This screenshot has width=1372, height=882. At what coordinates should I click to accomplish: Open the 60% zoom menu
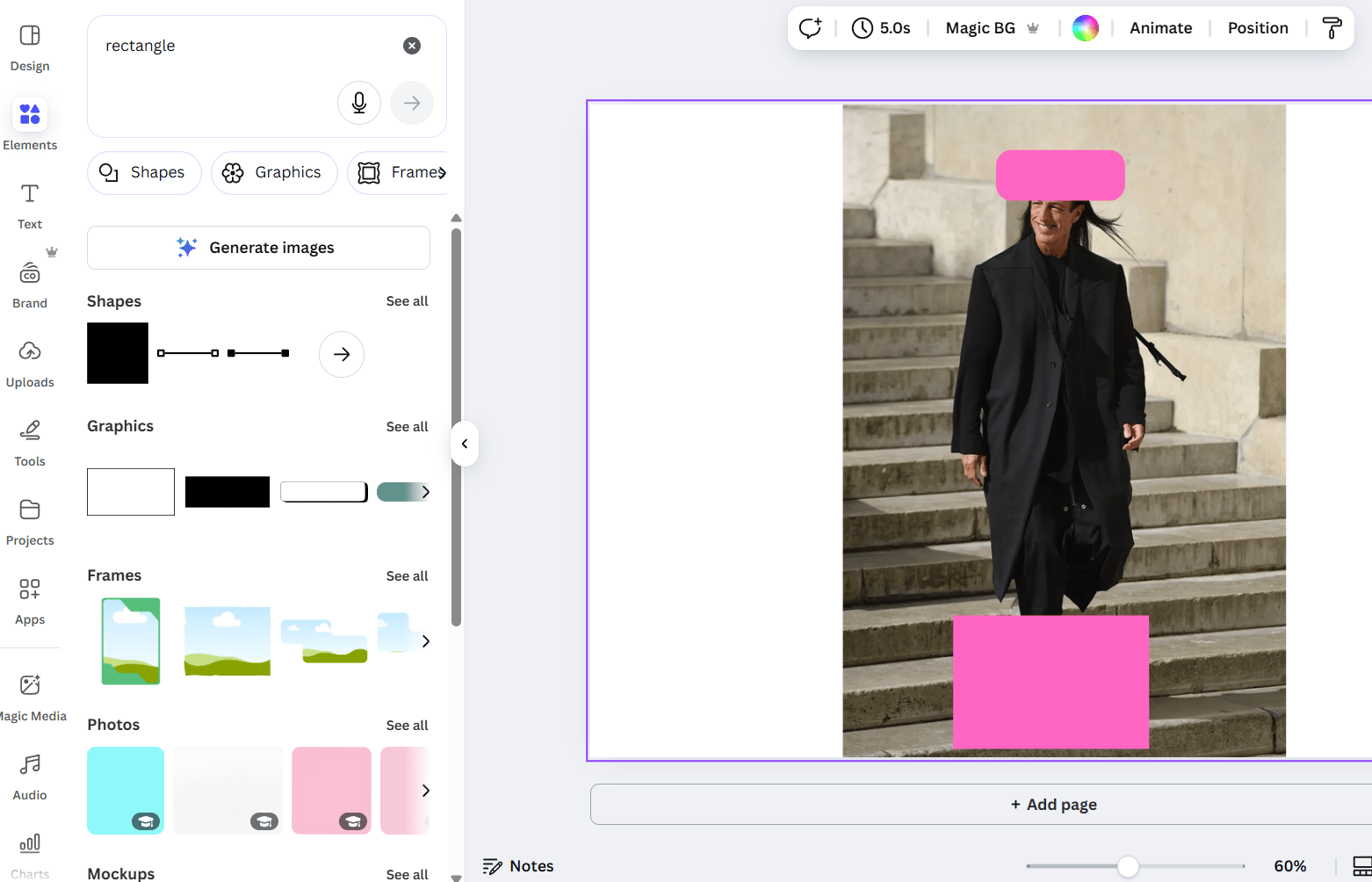point(1289,866)
